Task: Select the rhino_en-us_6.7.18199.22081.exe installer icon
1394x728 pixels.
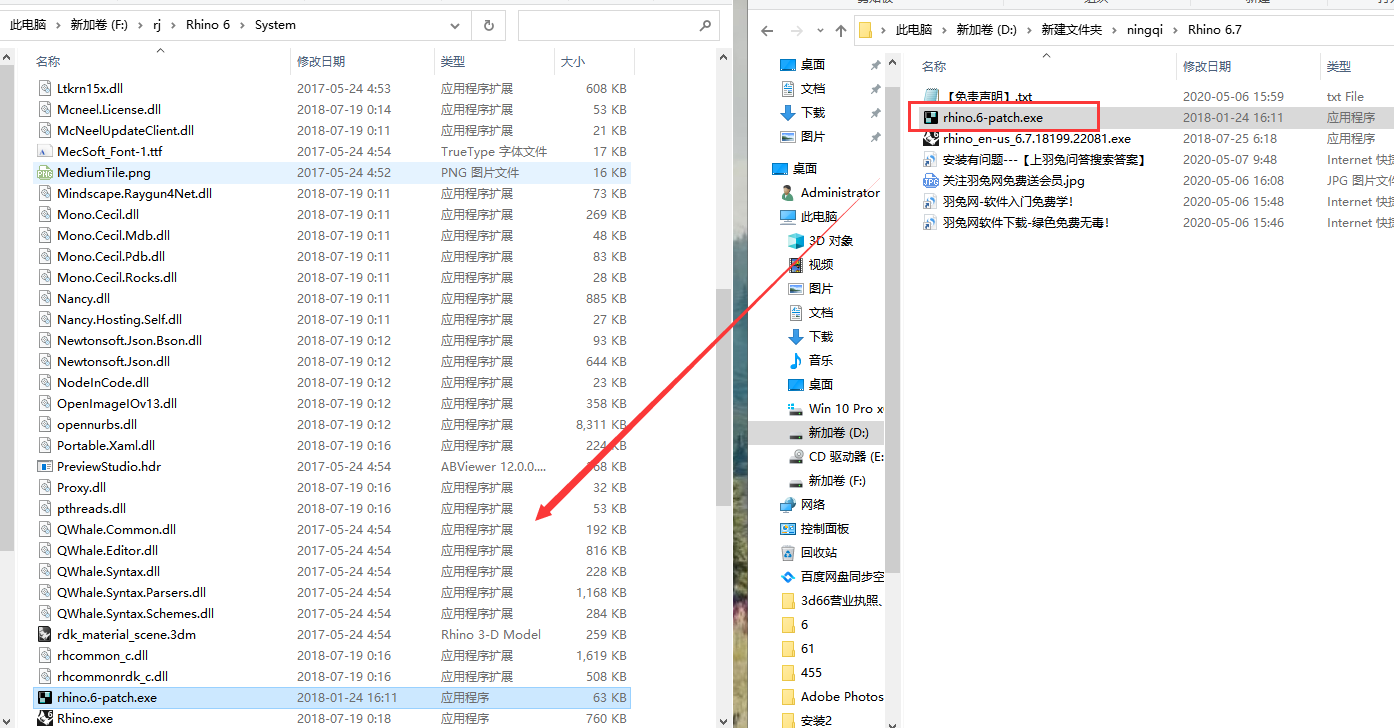Action: [x=931, y=139]
